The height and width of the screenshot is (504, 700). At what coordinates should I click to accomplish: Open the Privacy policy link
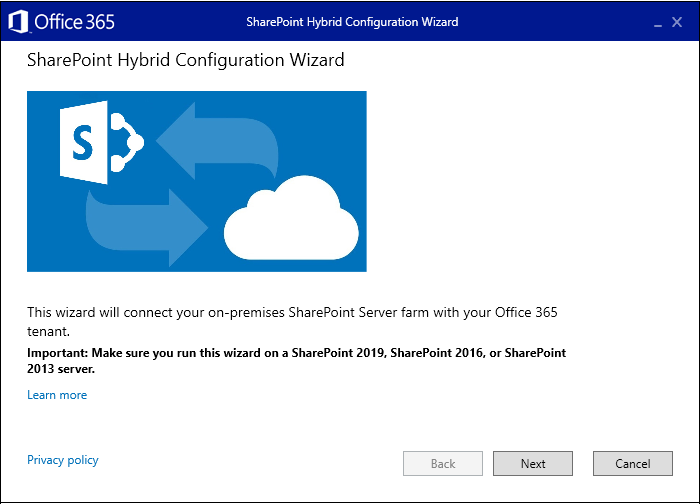click(62, 460)
